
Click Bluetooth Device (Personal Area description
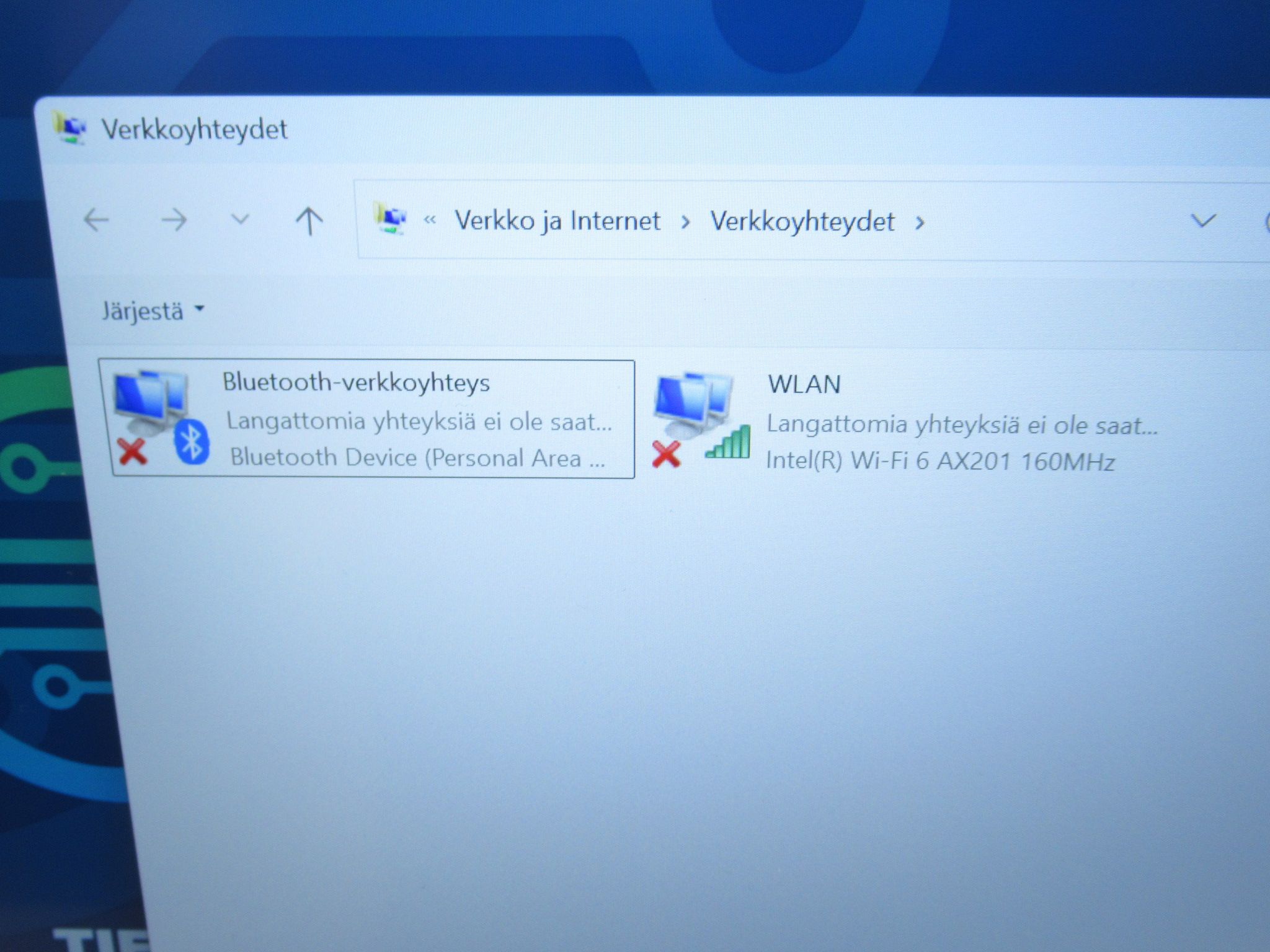pos(418,458)
